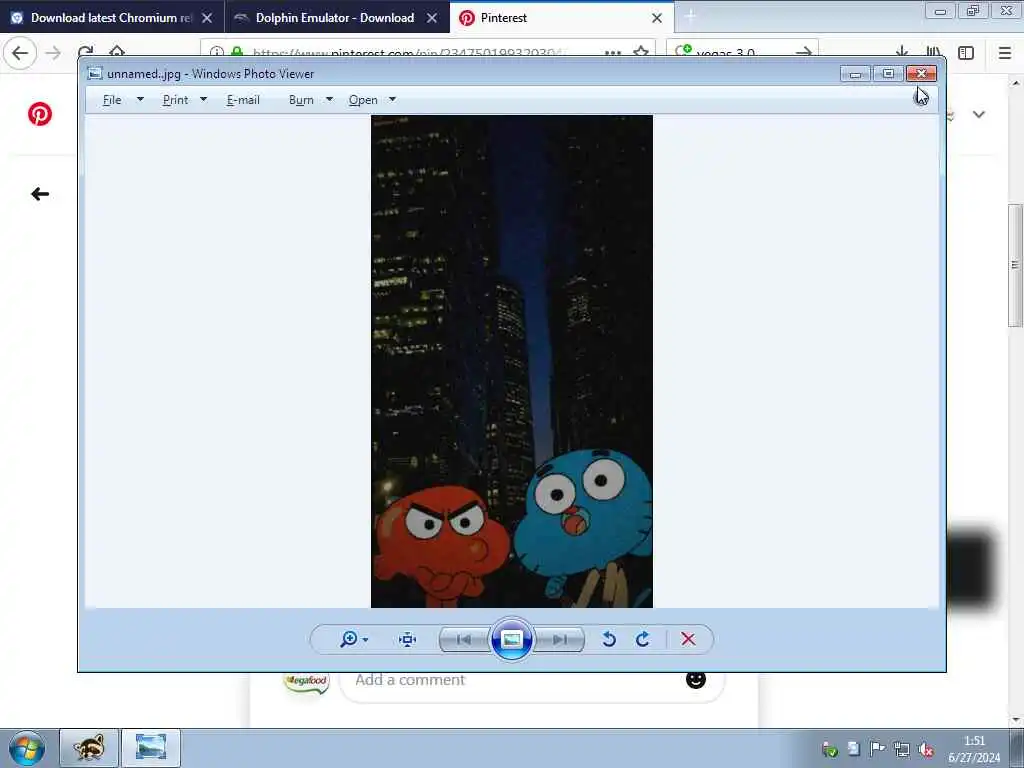
Task: Start the slide show button
Action: (x=511, y=639)
